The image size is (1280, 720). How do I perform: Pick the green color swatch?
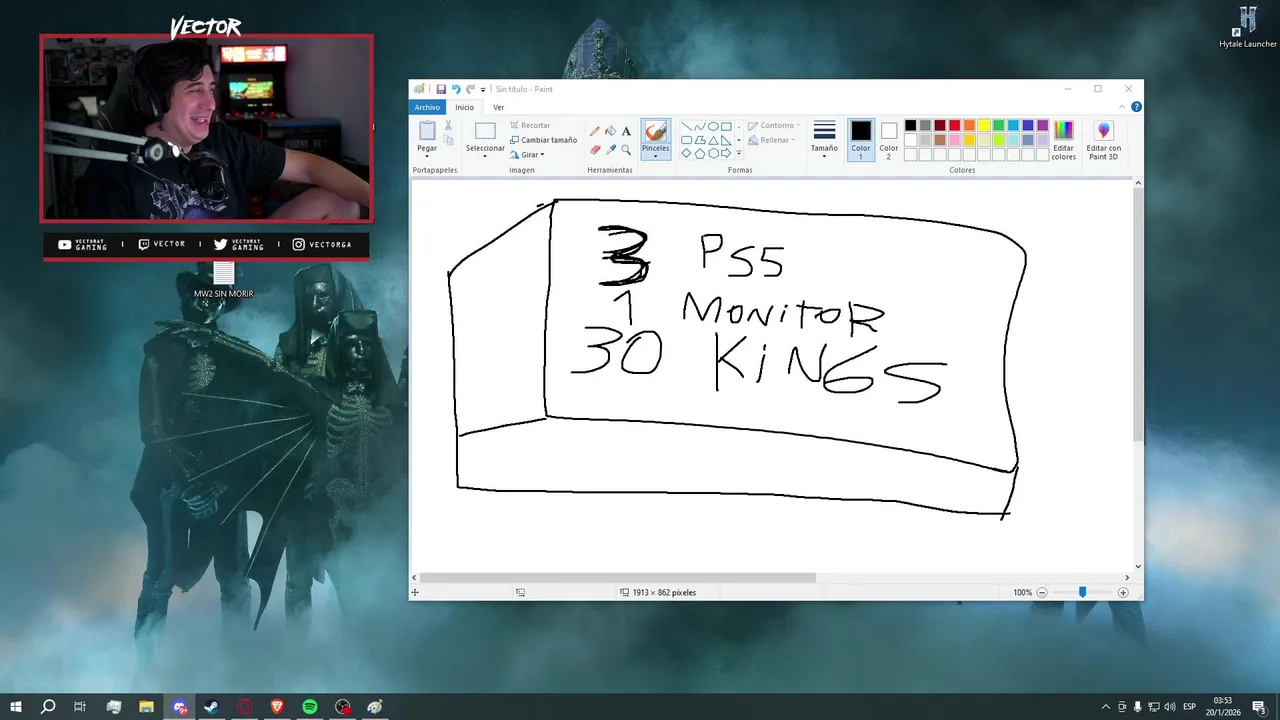pos(999,125)
